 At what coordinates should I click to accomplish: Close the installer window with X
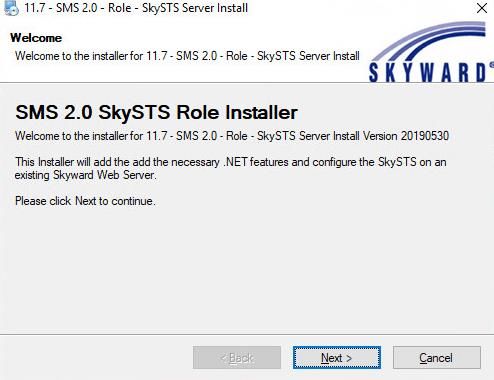(x=482, y=8)
